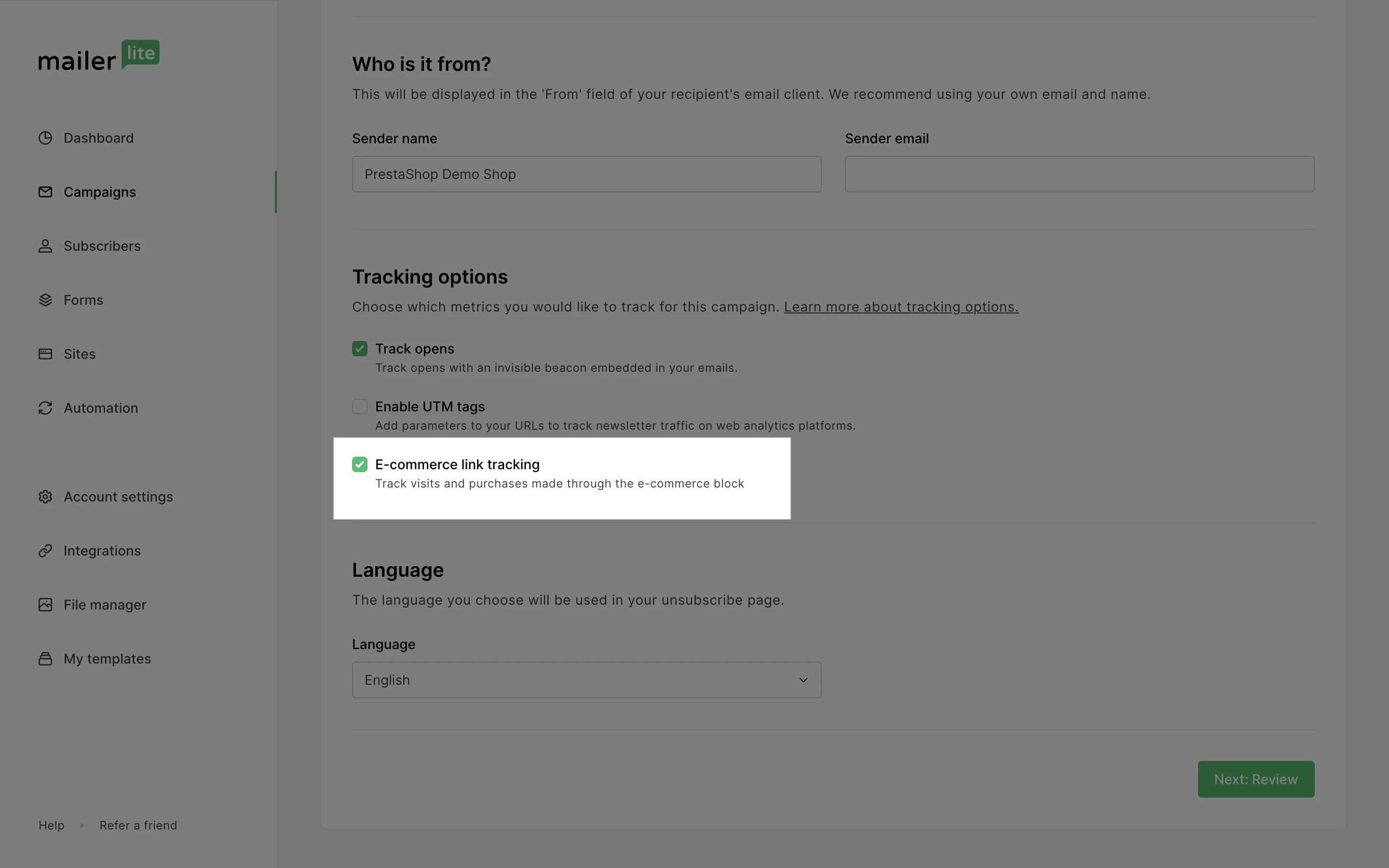Image resolution: width=1389 pixels, height=868 pixels.
Task: Click the Next: Review button
Action: (1255, 779)
